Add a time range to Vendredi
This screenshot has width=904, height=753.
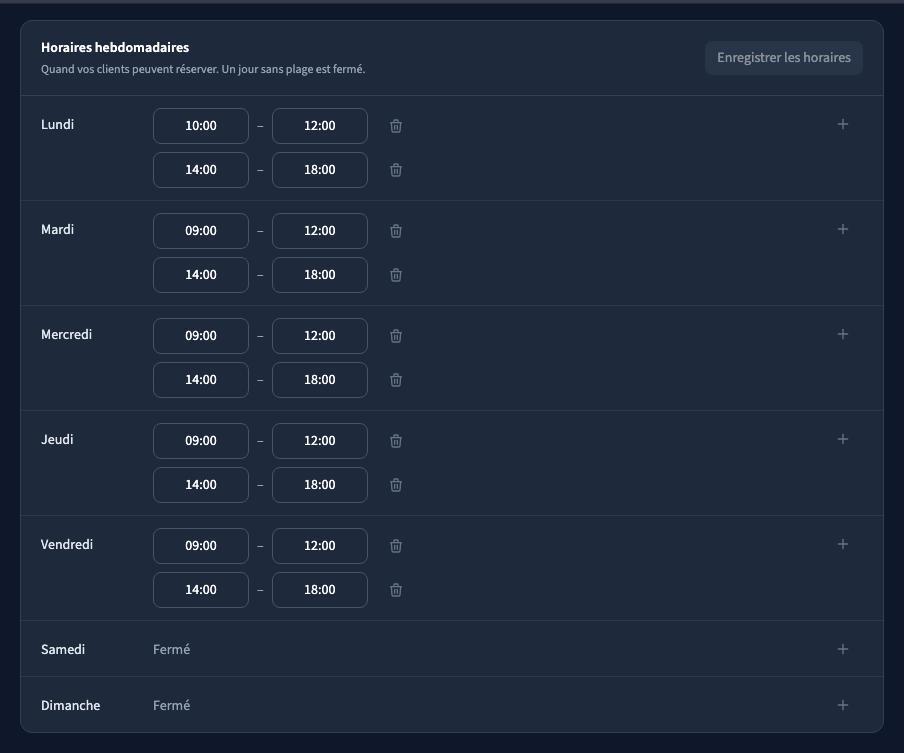click(842, 544)
